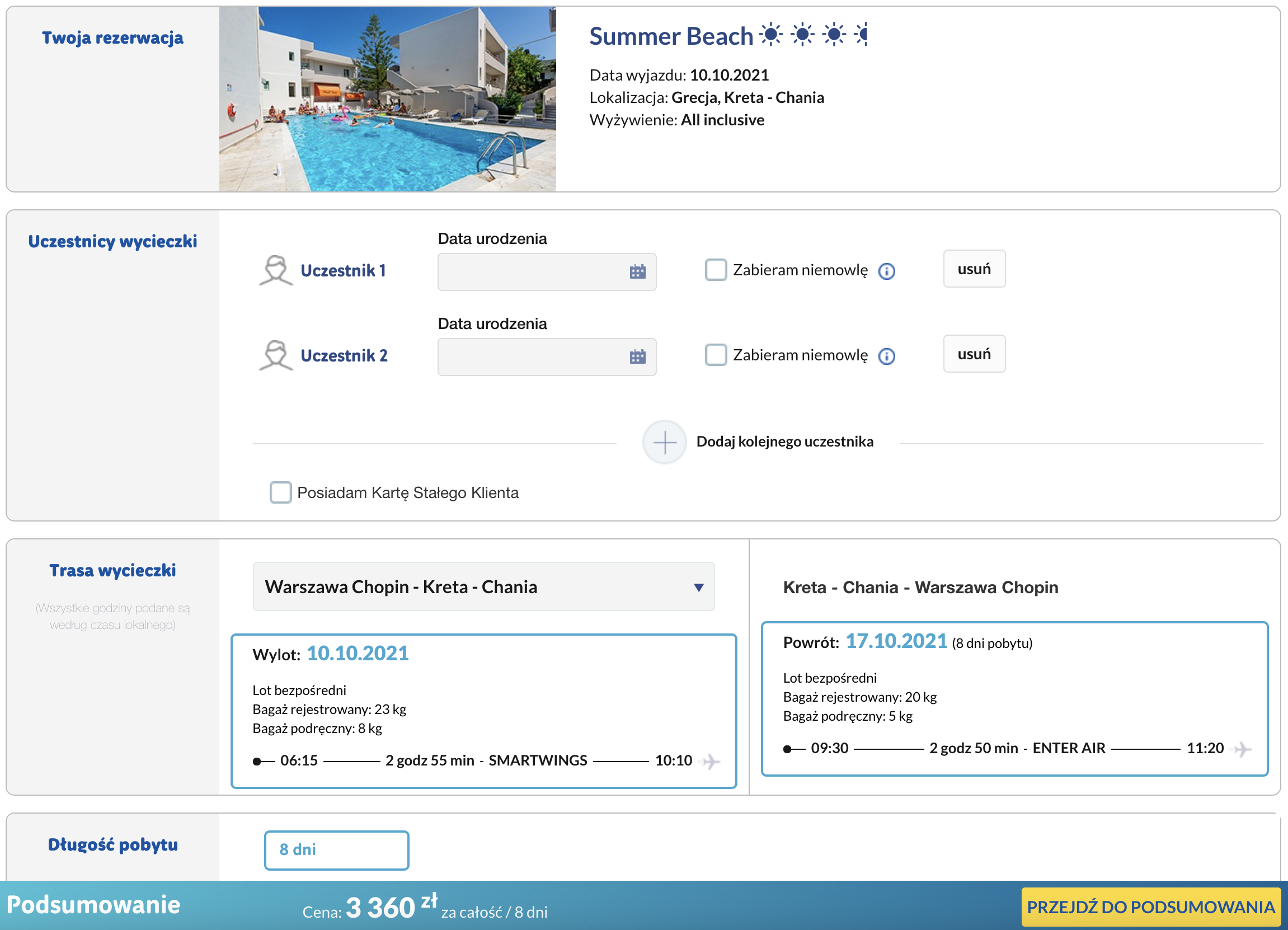Enable Zabieram niemowlę for Uczestnik 1
The height and width of the screenshot is (930, 1288).
716,270
